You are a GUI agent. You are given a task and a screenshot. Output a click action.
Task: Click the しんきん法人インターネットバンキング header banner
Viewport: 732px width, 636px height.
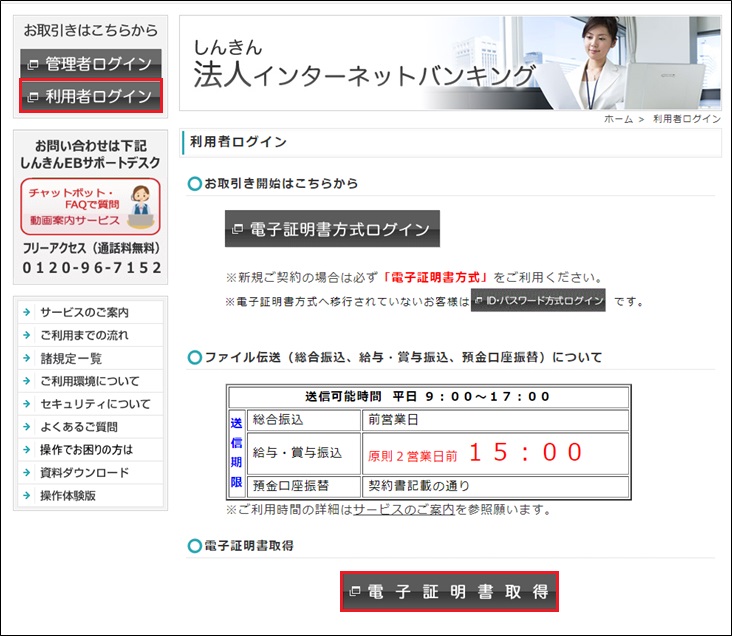tap(450, 62)
